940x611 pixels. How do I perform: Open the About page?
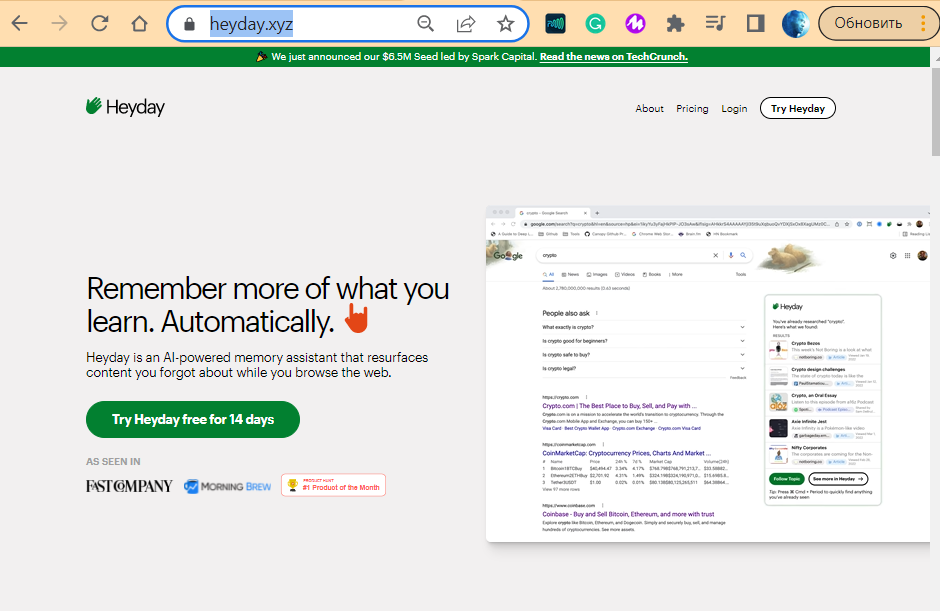pos(649,109)
